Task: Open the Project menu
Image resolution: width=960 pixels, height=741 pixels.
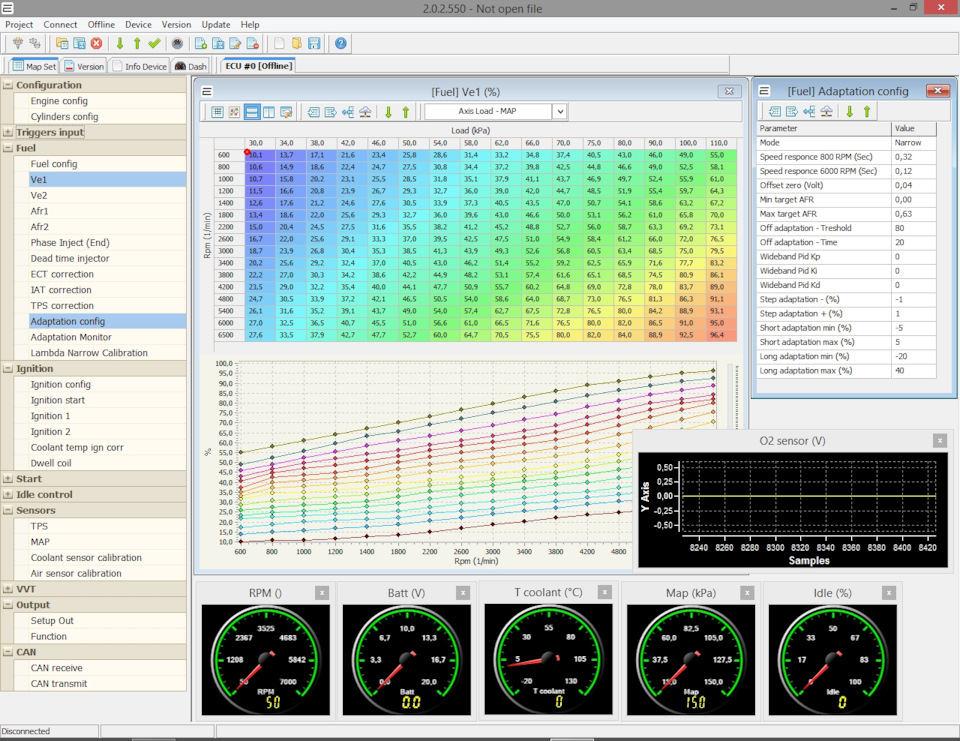Action: tap(19, 24)
